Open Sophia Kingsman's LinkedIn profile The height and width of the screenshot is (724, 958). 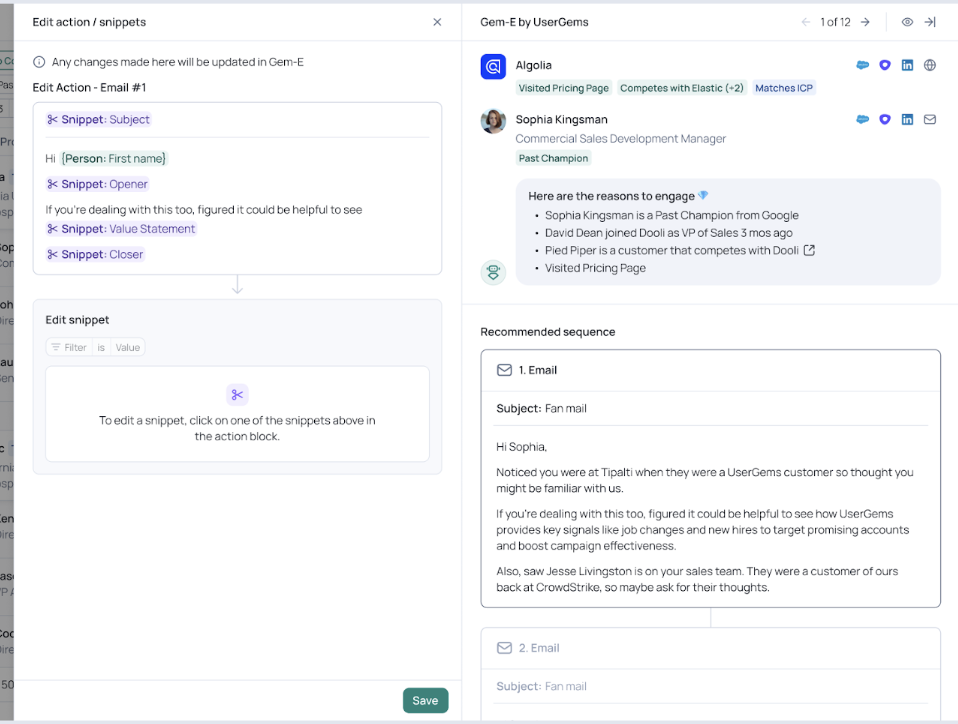(x=907, y=119)
